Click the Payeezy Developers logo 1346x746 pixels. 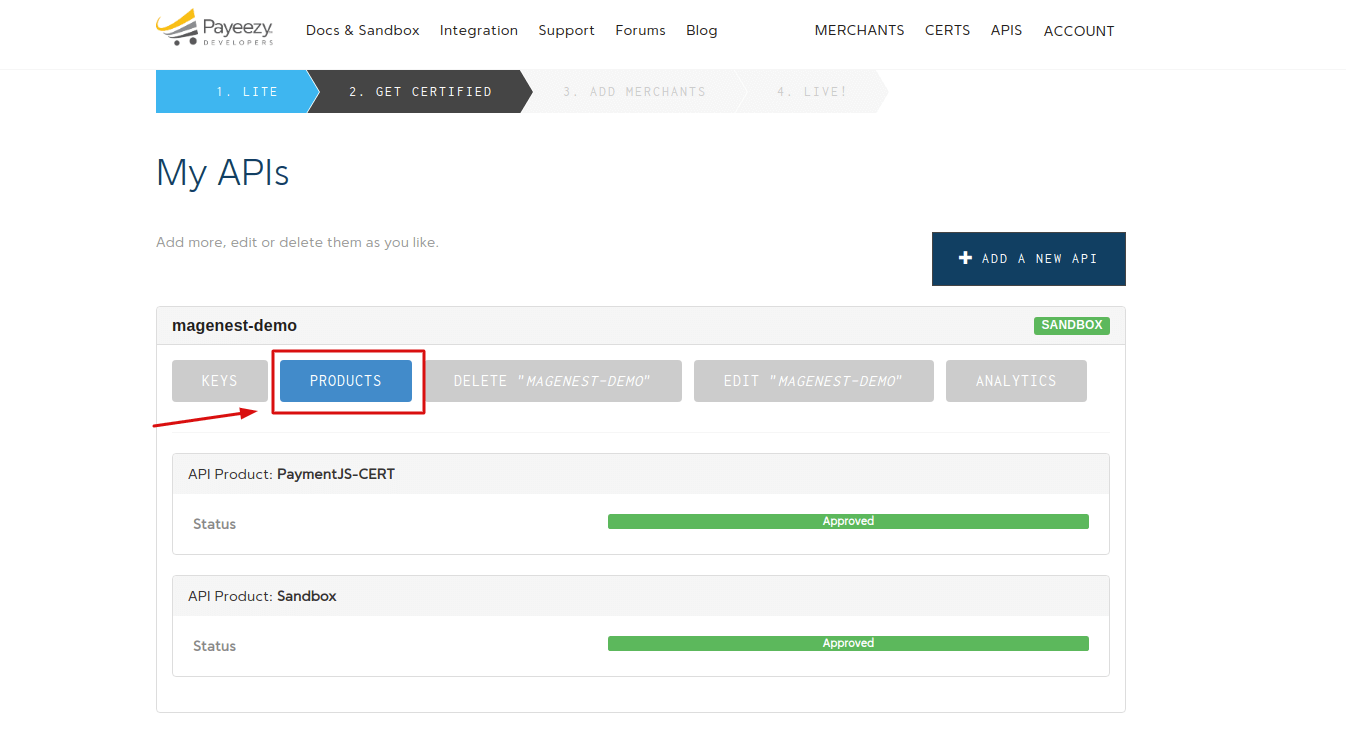coord(215,28)
